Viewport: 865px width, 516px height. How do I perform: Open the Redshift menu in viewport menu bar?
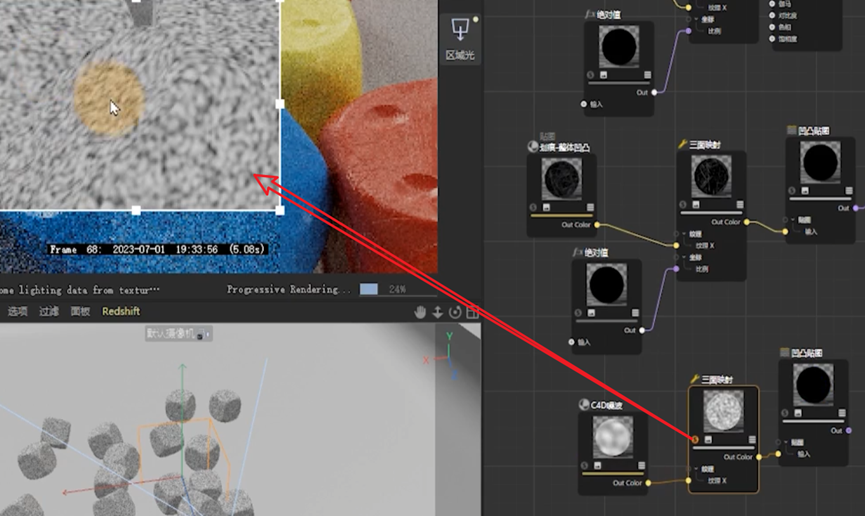pyautogui.click(x=121, y=312)
